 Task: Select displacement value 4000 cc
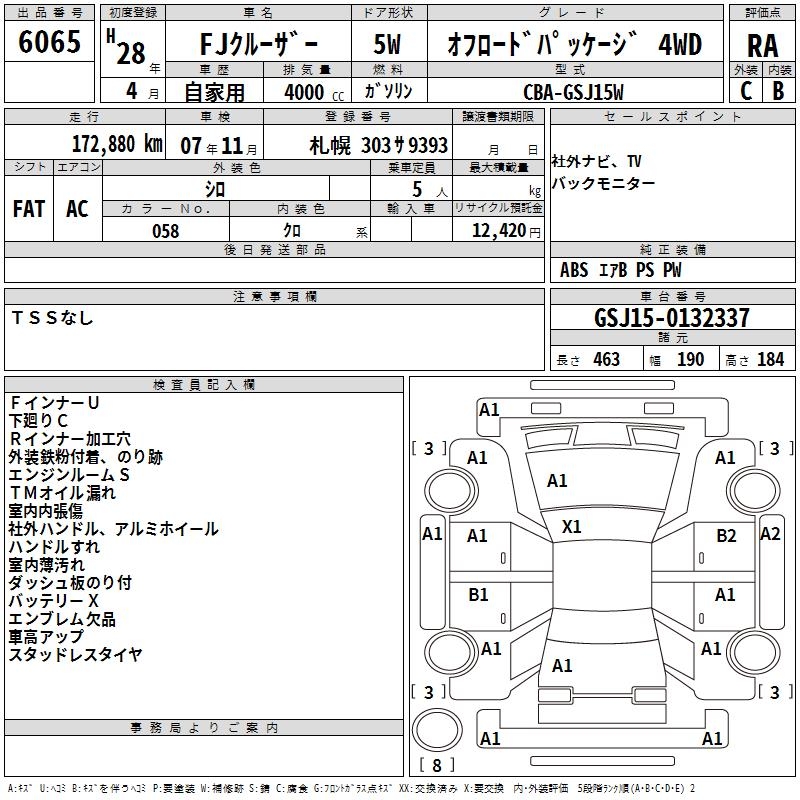[x=314, y=92]
